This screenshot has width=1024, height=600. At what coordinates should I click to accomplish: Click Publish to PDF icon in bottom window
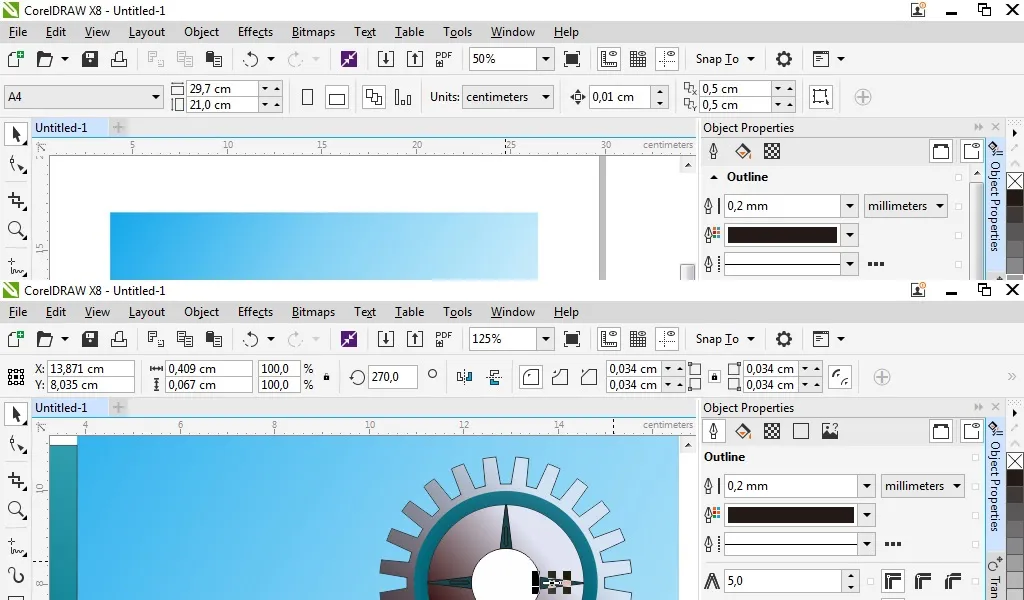click(444, 339)
